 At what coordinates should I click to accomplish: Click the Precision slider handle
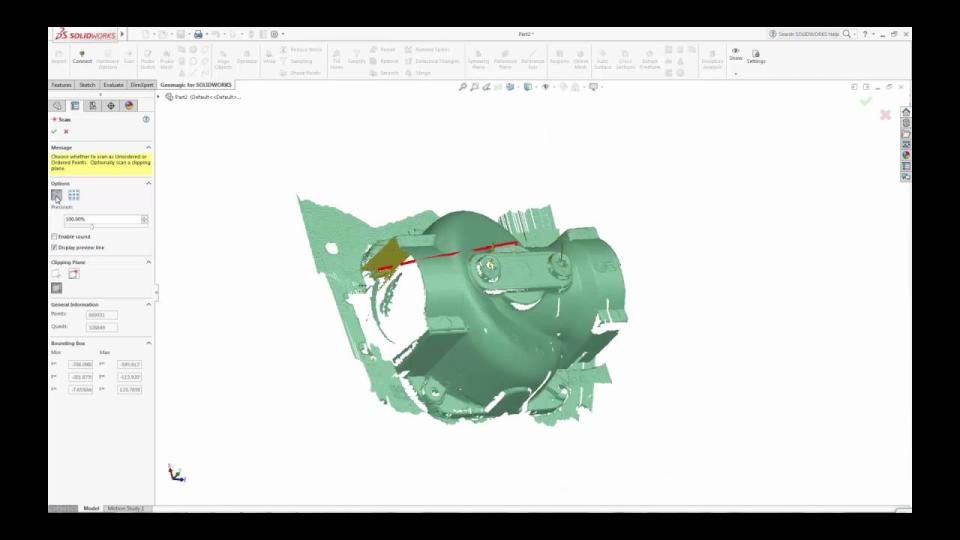click(92, 227)
